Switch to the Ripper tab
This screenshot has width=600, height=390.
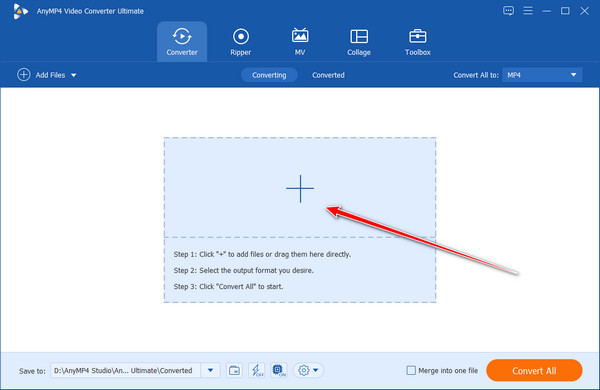241,42
